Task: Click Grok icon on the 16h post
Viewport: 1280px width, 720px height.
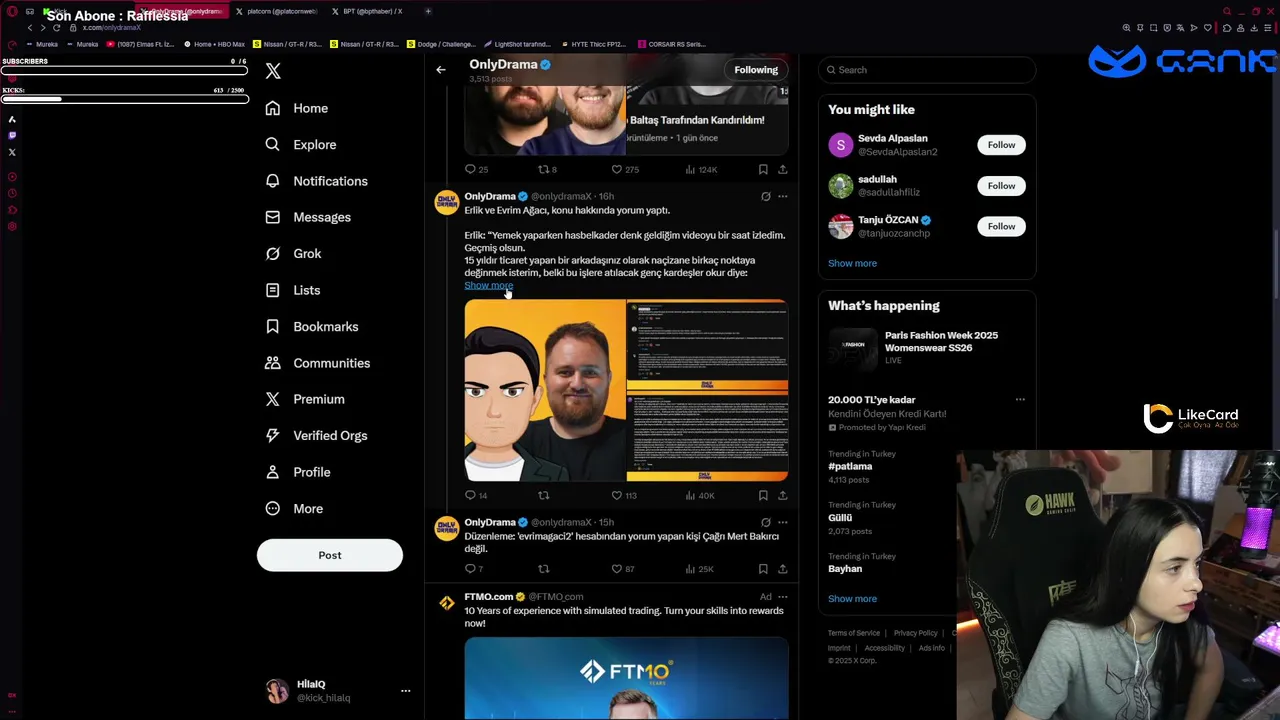Action: pos(765,197)
